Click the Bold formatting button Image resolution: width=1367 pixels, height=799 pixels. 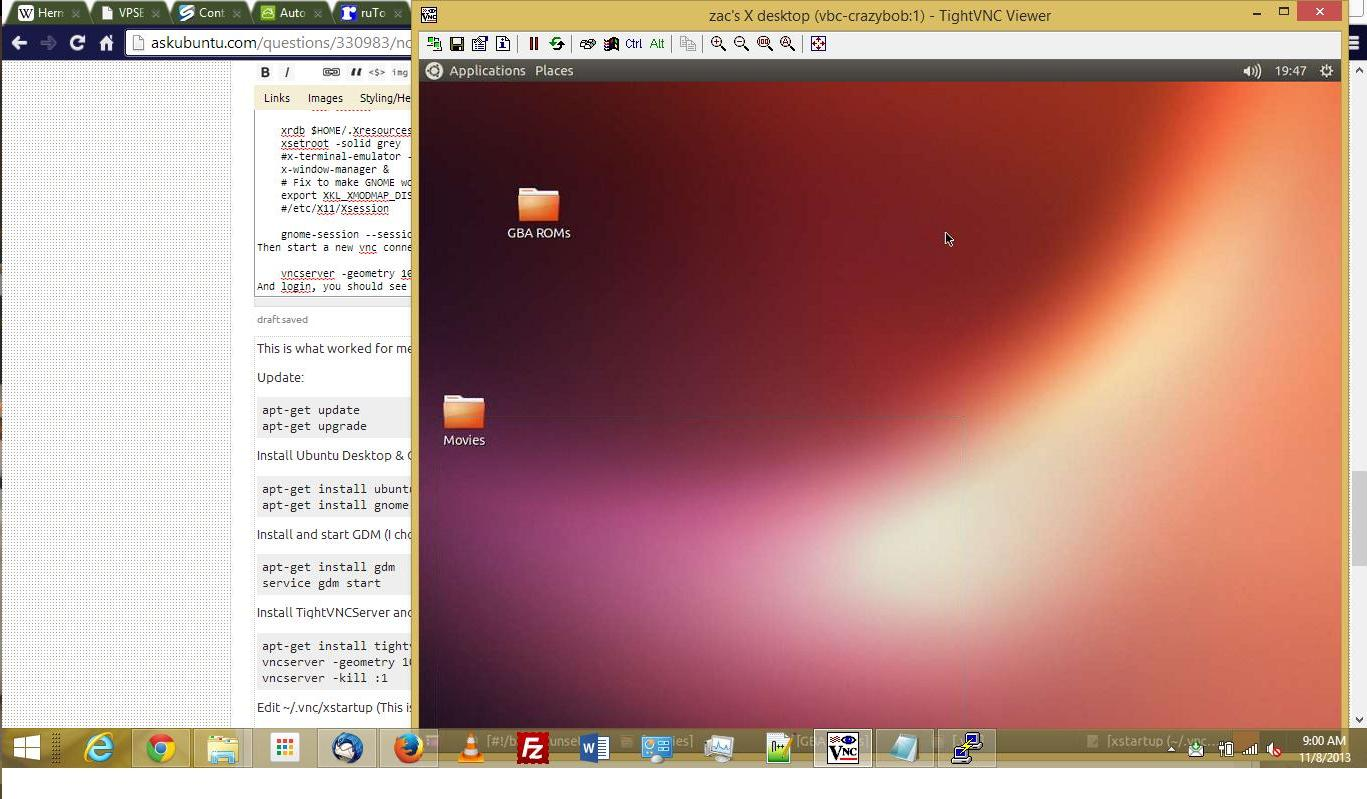click(265, 72)
